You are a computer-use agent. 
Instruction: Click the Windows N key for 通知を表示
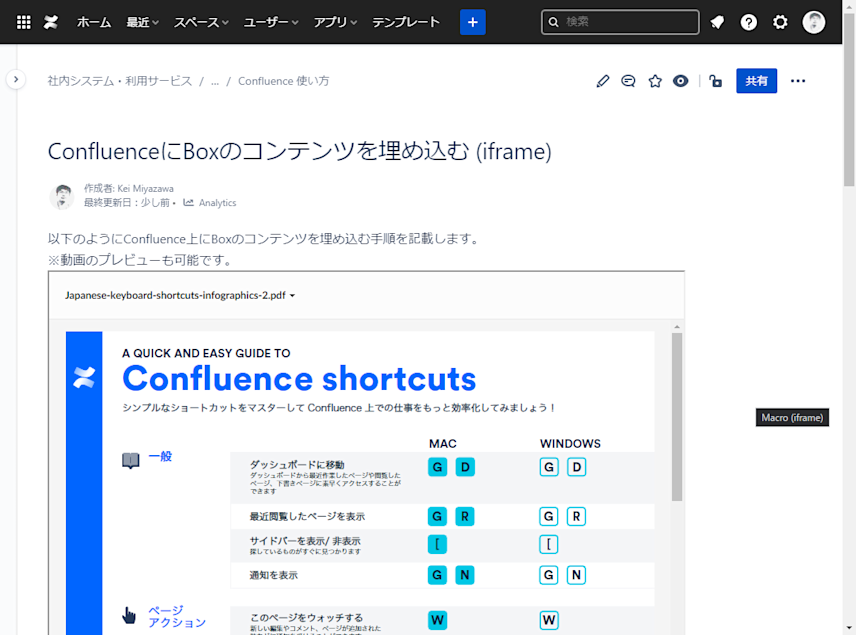coord(576,575)
